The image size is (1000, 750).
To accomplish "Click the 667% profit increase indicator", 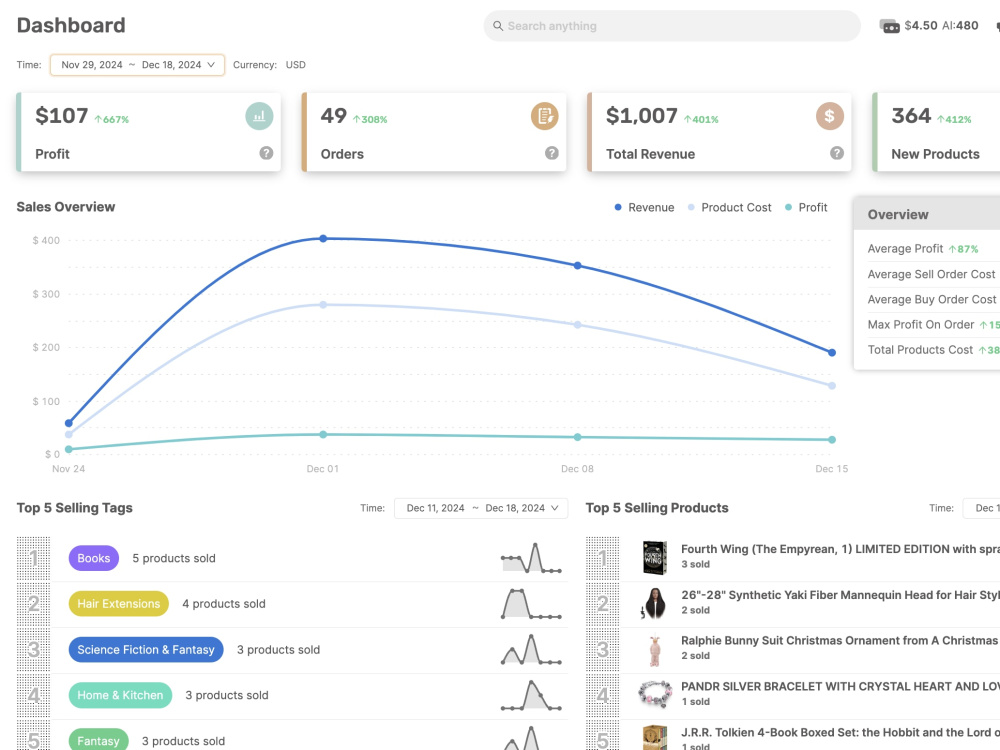I will (112, 119).
